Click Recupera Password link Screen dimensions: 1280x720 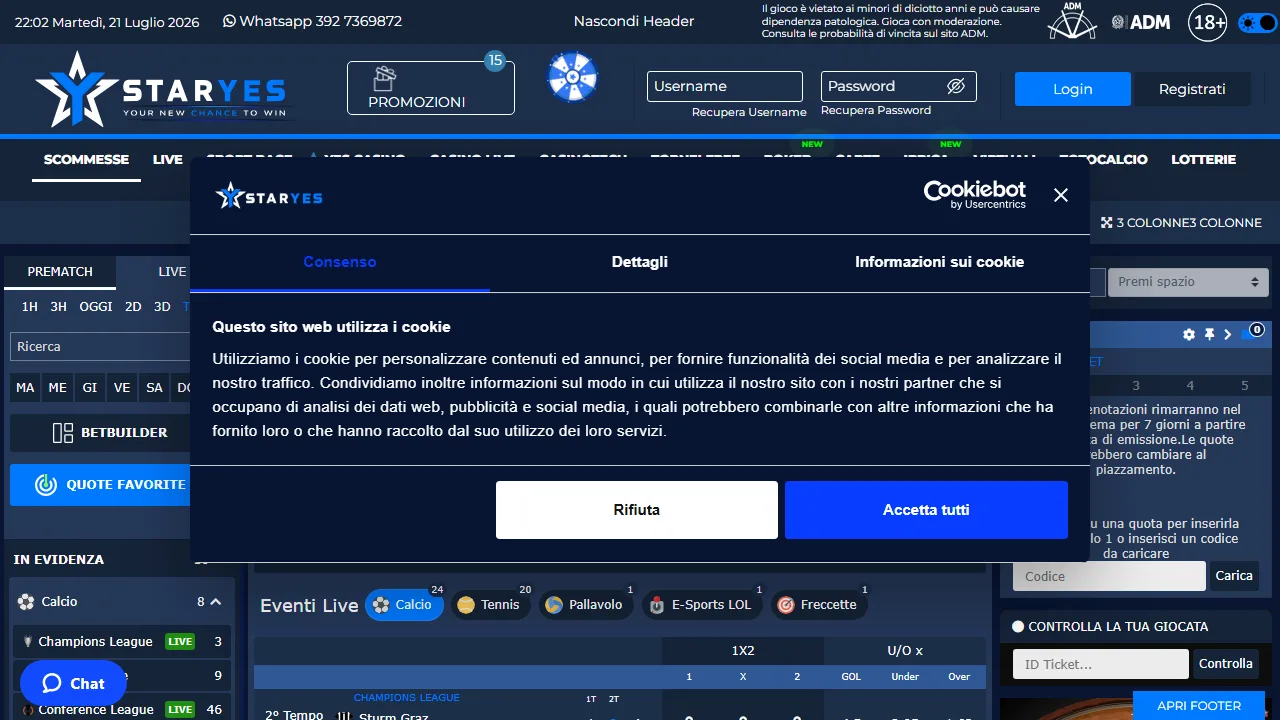click(876, 110)
